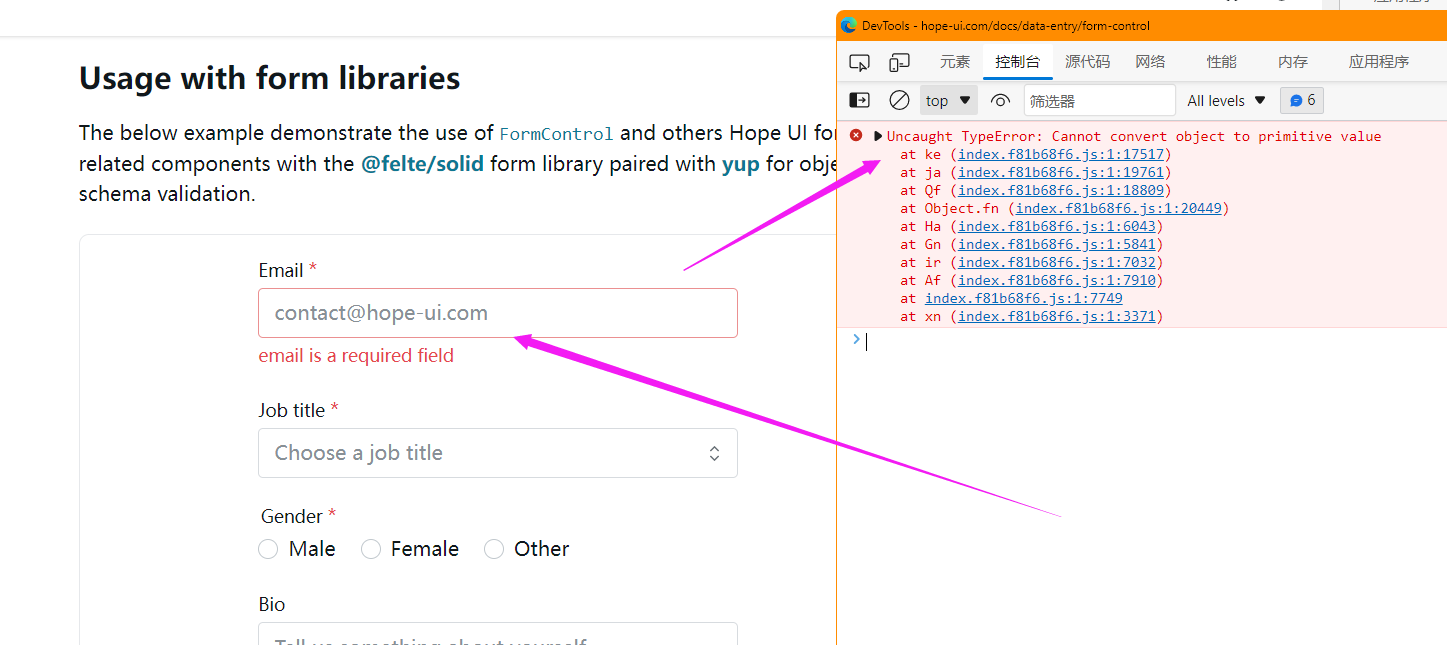Click the Uncaught TypeError message text
This screenshot has height=645, width=1447.
(x=1134, y=136)
